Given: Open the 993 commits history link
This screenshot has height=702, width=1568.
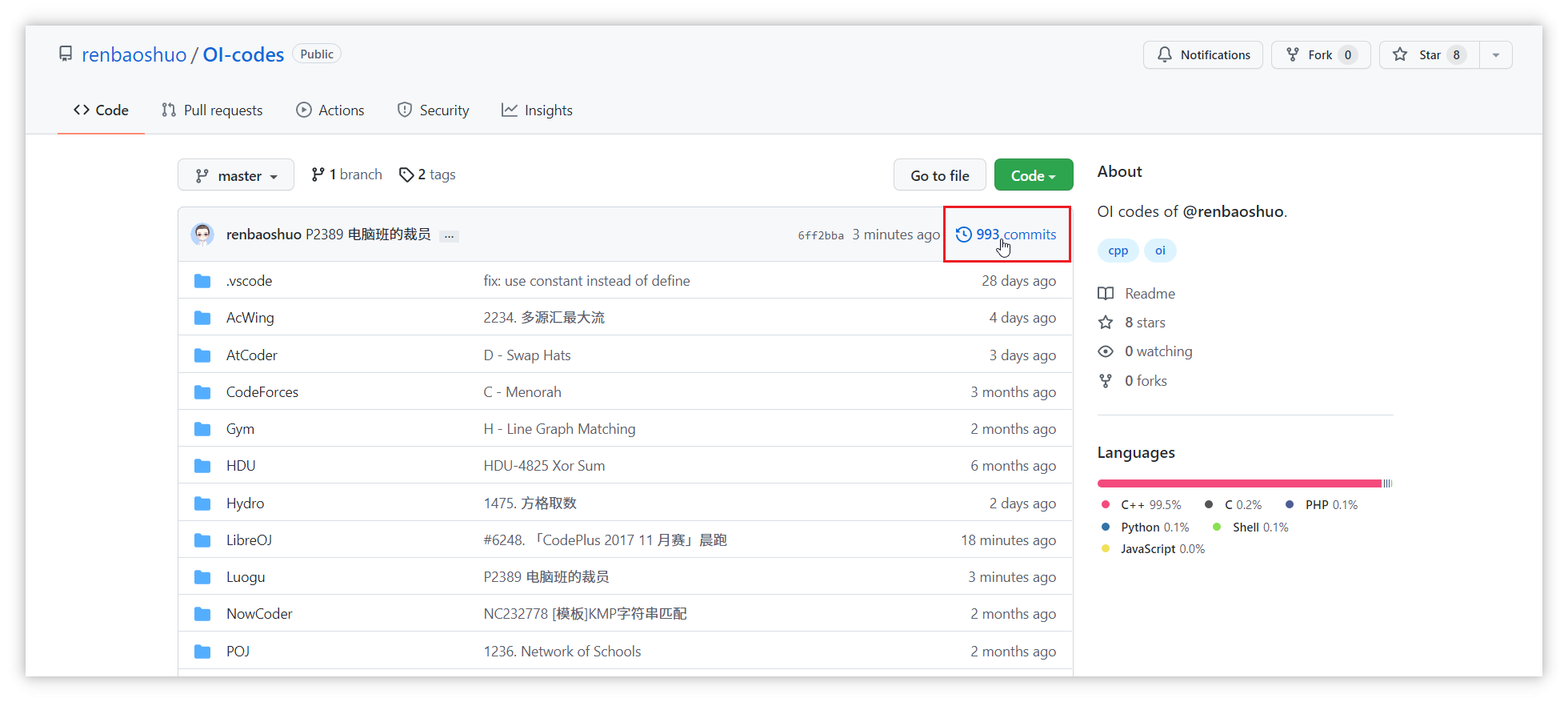Looking at the screenshot, I should [1006, 234].
